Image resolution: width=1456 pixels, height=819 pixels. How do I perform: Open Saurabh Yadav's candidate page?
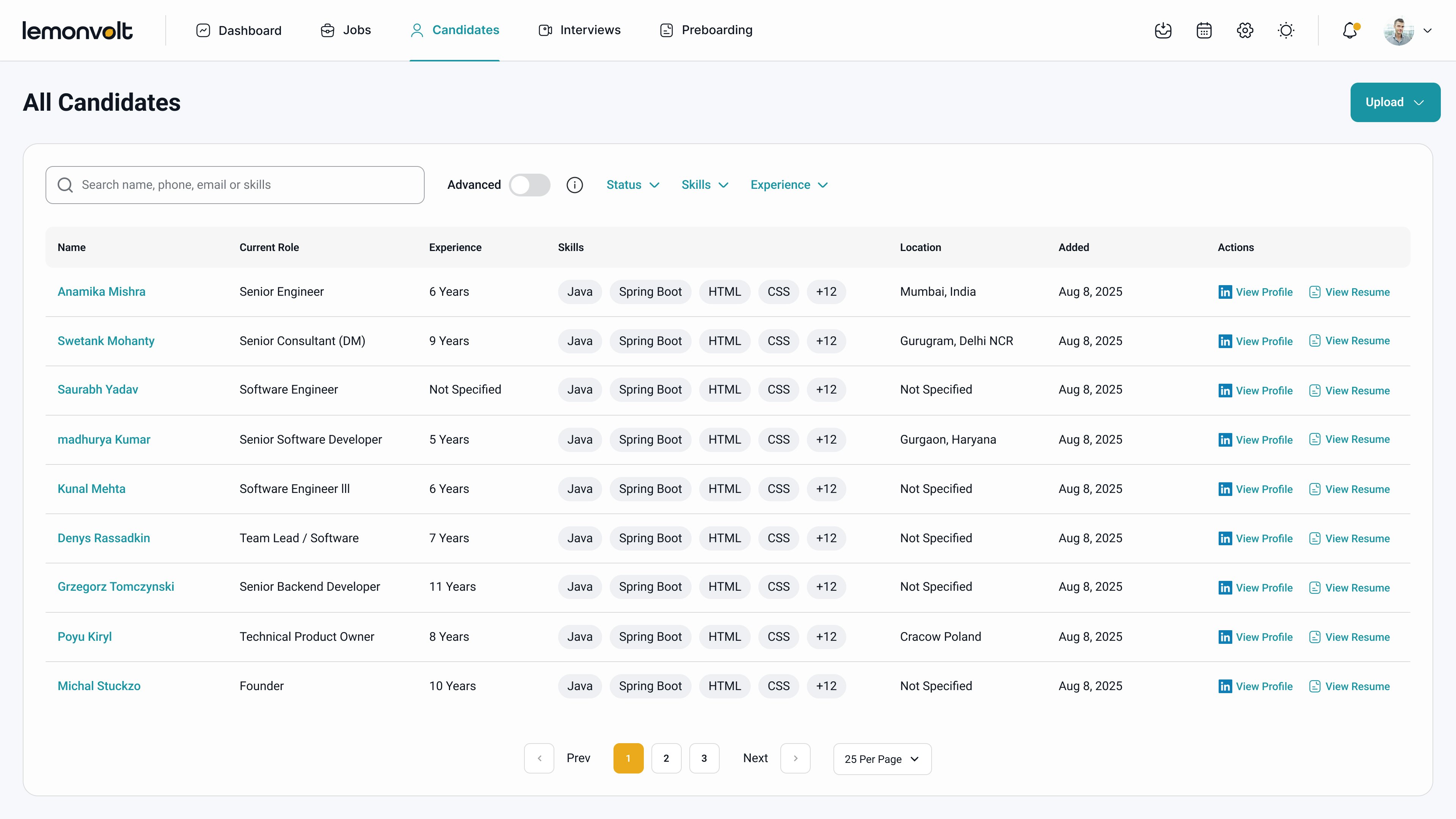point(98,389)
